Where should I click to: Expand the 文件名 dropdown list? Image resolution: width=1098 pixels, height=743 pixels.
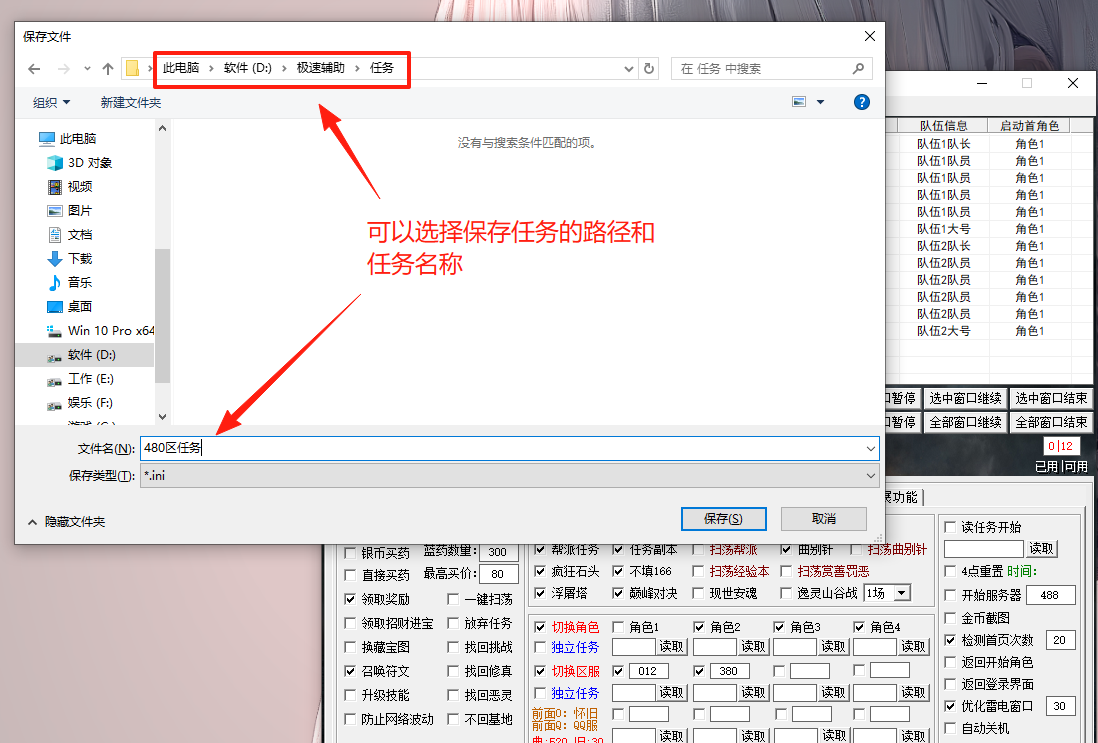click(870, 448)
